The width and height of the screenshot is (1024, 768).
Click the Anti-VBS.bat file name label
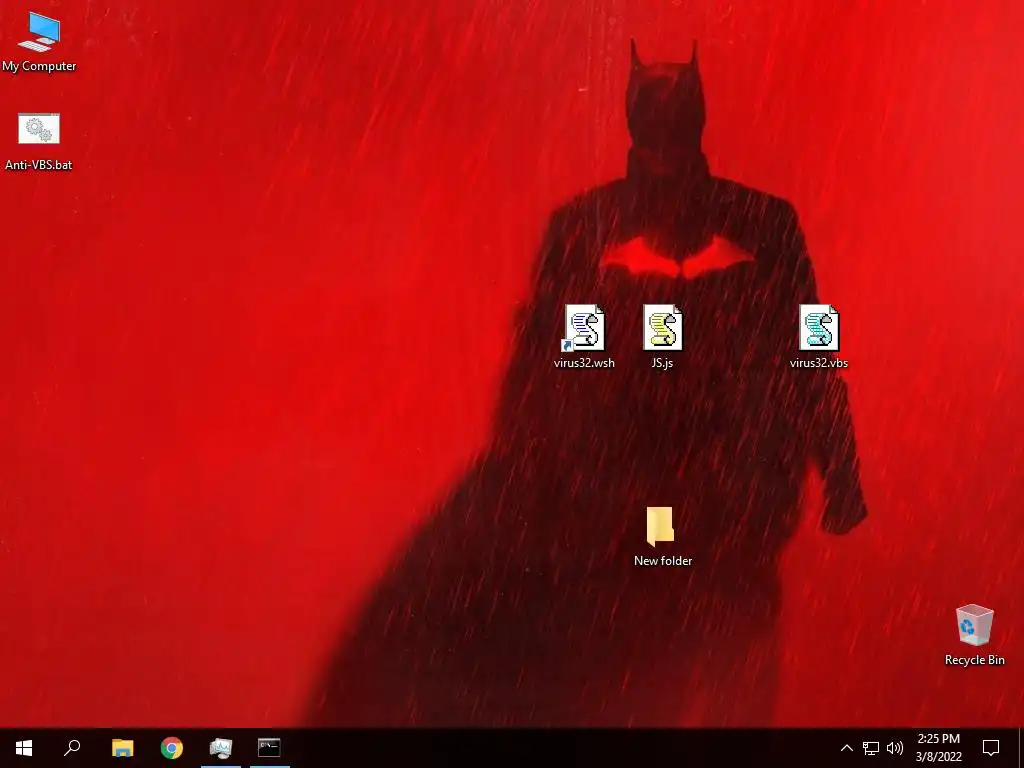coord(39,165)
